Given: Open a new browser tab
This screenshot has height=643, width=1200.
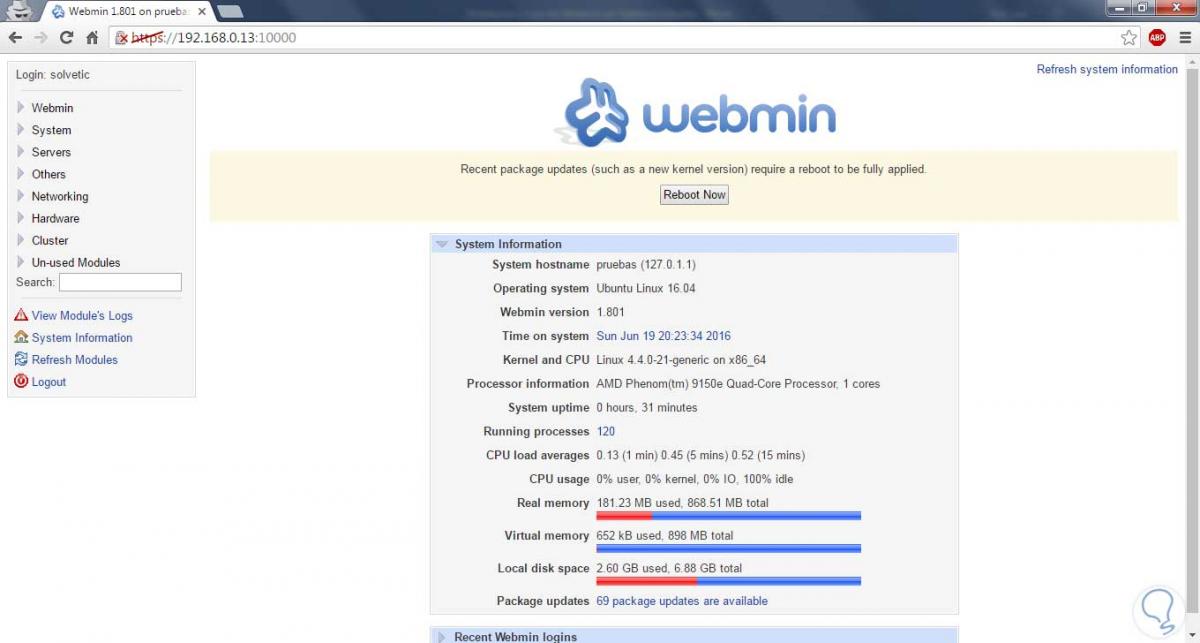Looking at the screenshot, I should point(230,11).
